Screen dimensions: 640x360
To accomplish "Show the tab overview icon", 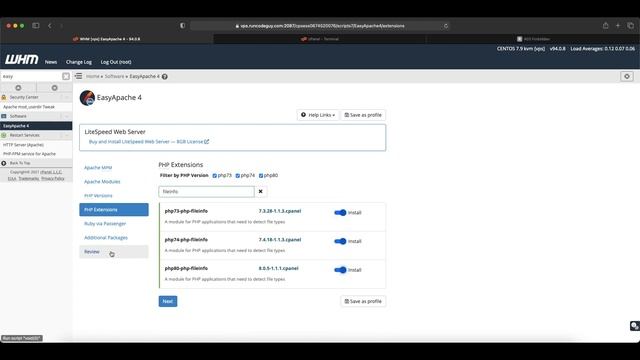I will 631,25.
